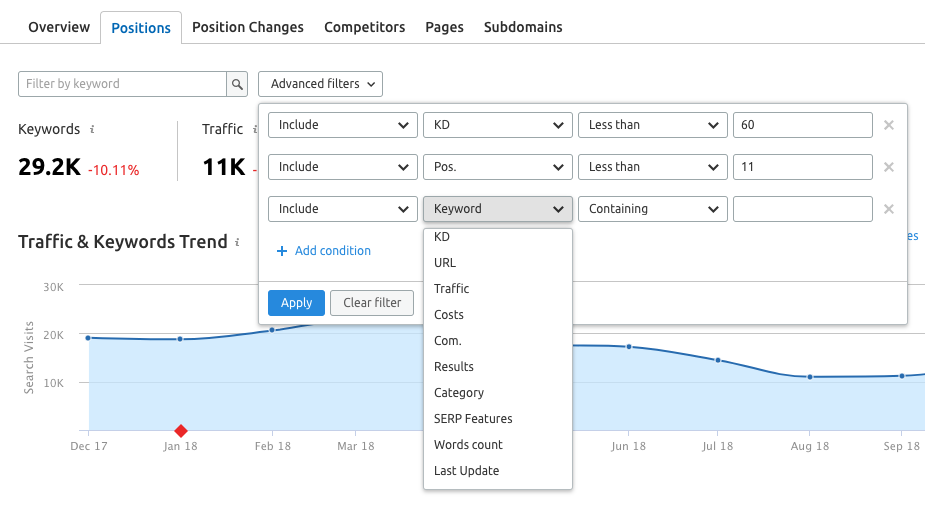The image size is (925, 505).
Task: Open the Competitors tab
Action: click(365, 27)
